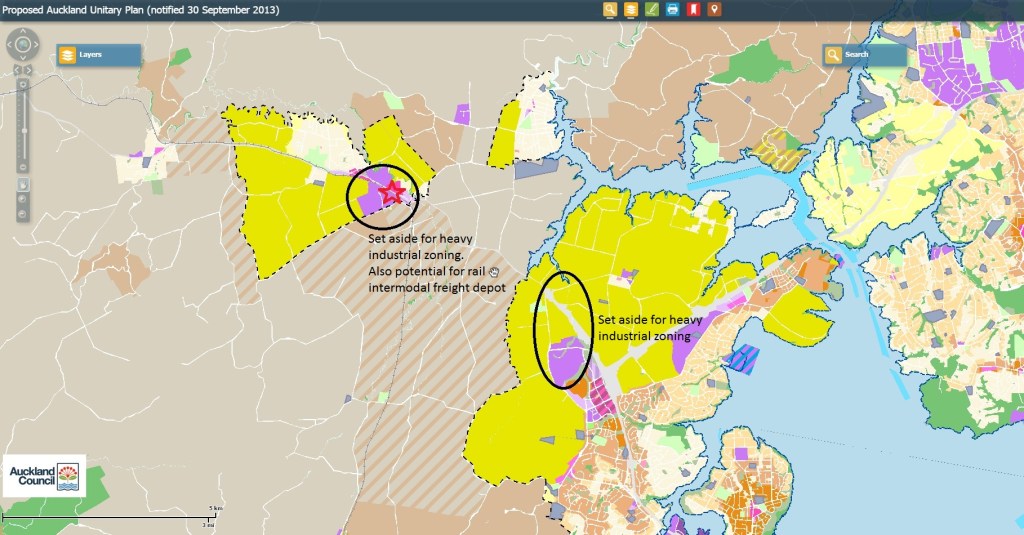Screen dimensions: 1024x535
Task: Click the Proposed Auckland Unitary Plan title
Action: click(x=140, y=10)
